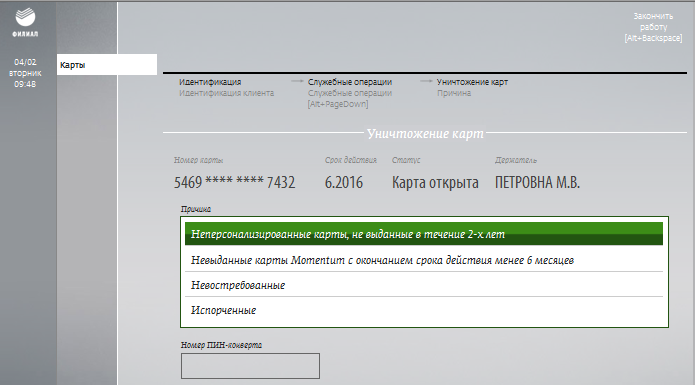This screenshot has width=695, height=385.
Task: Click the expiry value 6.2016
Action: [x=344, y=182]
